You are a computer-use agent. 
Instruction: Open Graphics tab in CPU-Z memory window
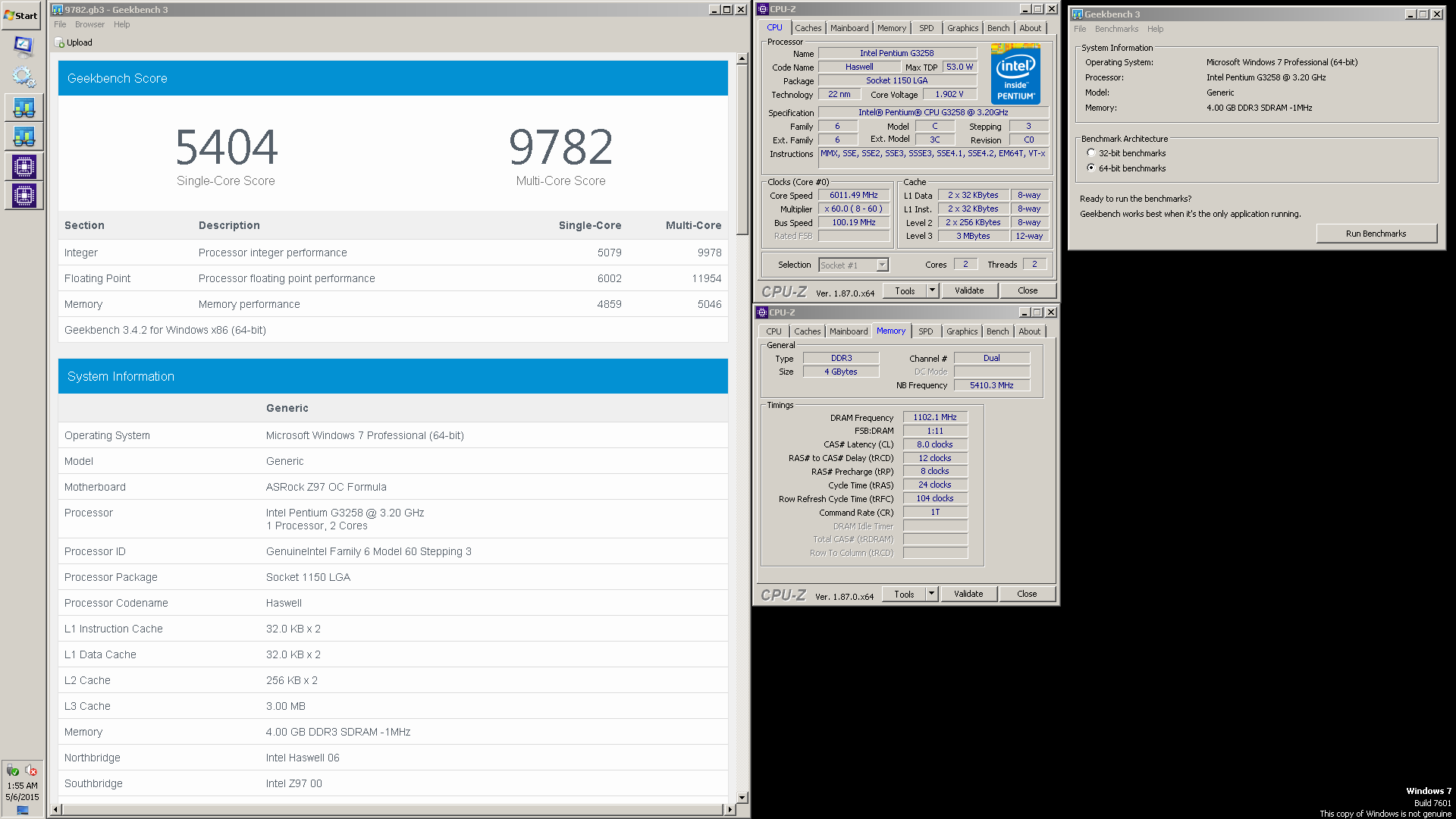click(x=962, y=331)
